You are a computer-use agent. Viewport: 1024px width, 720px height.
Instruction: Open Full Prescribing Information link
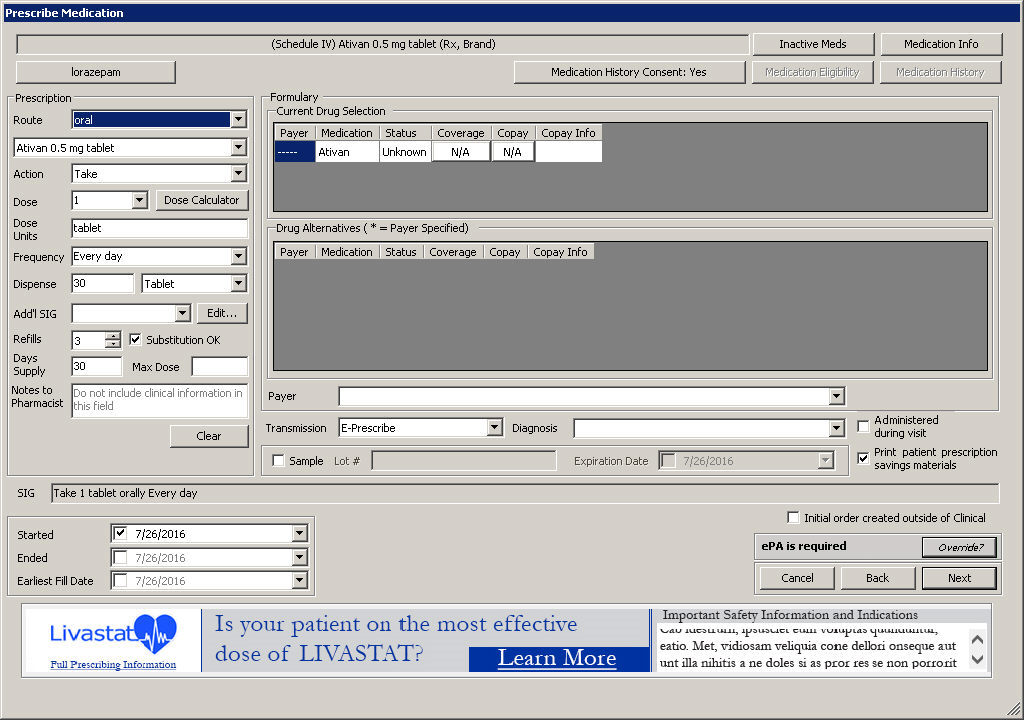click(113, 664)
